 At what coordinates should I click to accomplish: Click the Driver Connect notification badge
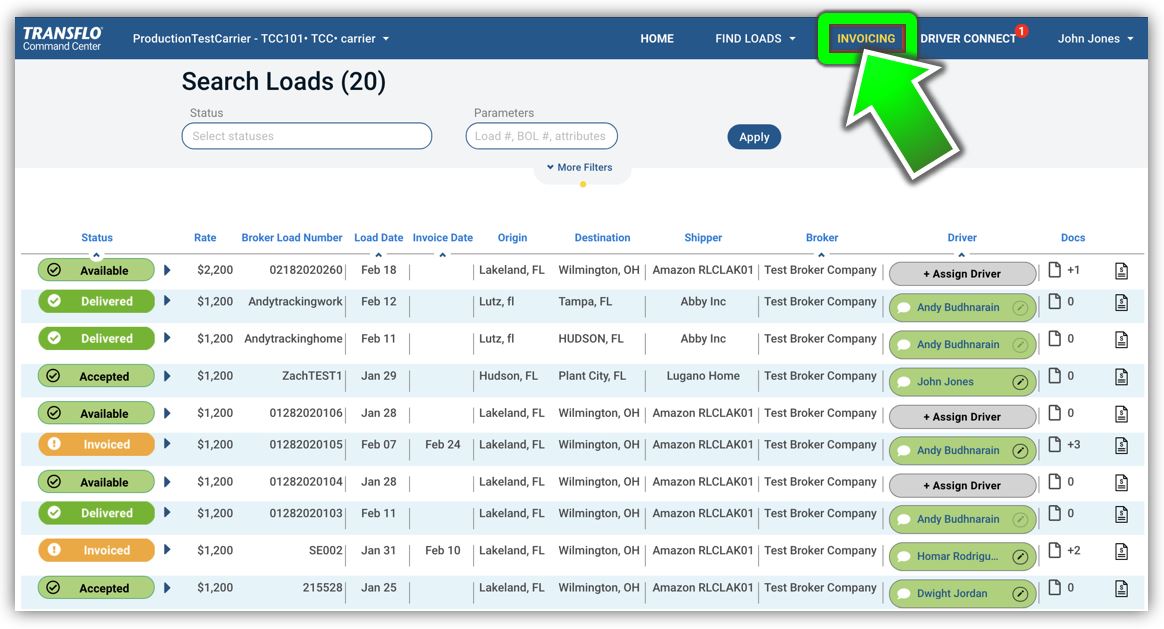click(x=1021, y=32)
